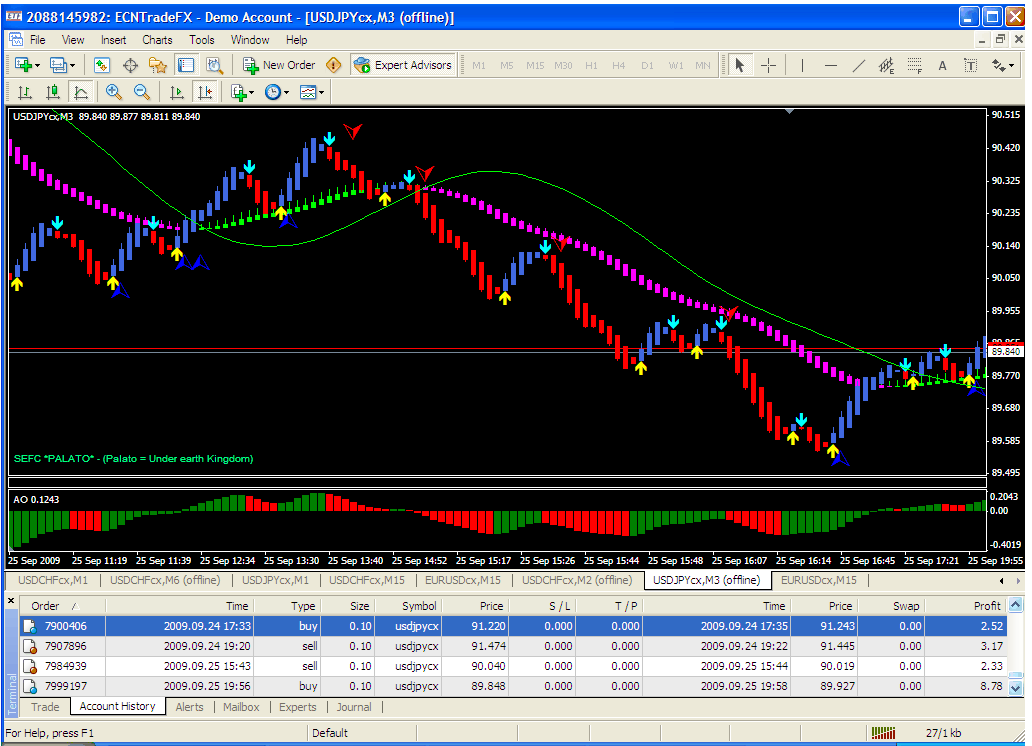Toggle the Terminal window button
The image size is (1032, 746).
(186, 65)
